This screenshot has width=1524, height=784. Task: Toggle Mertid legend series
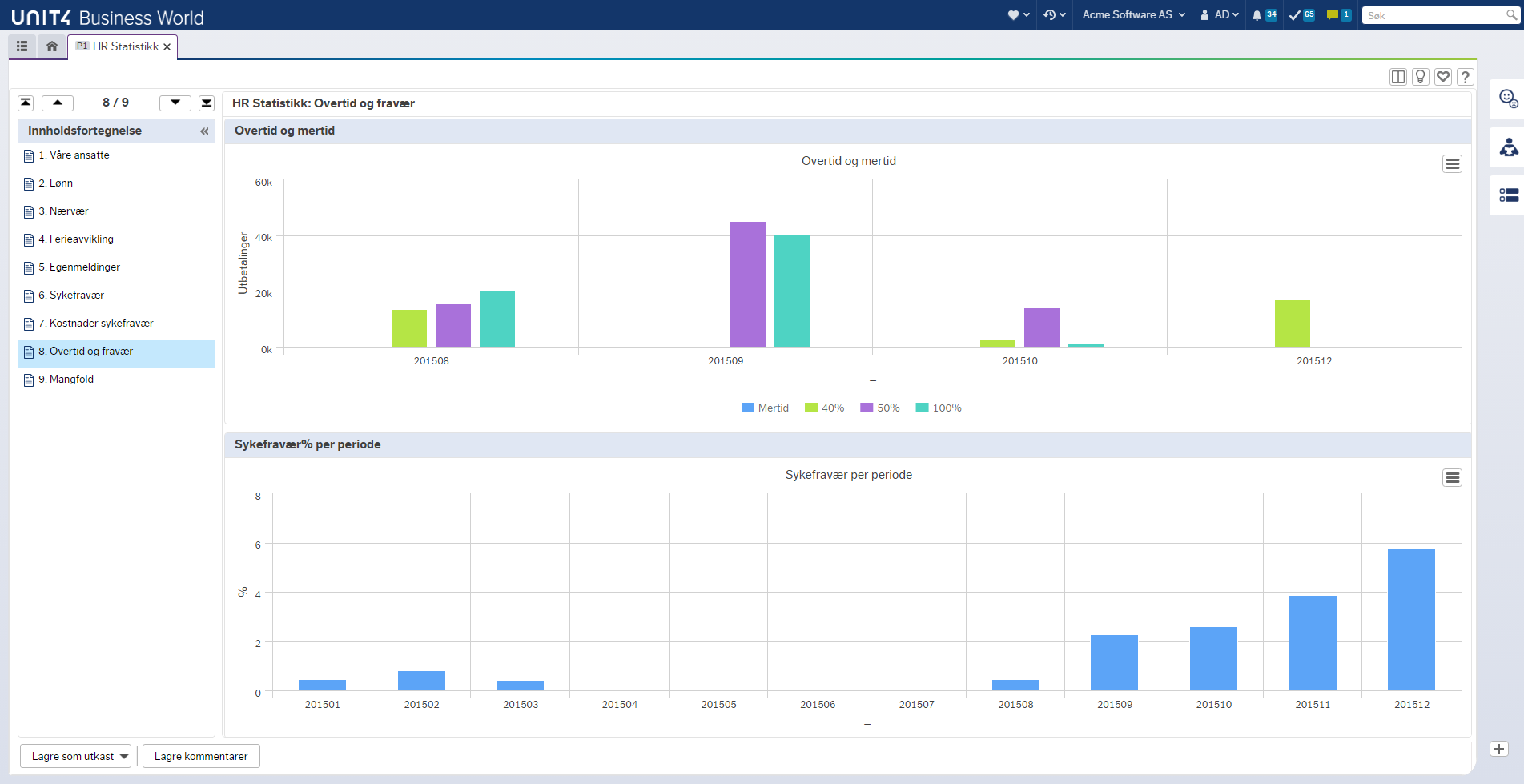point(765,408)
